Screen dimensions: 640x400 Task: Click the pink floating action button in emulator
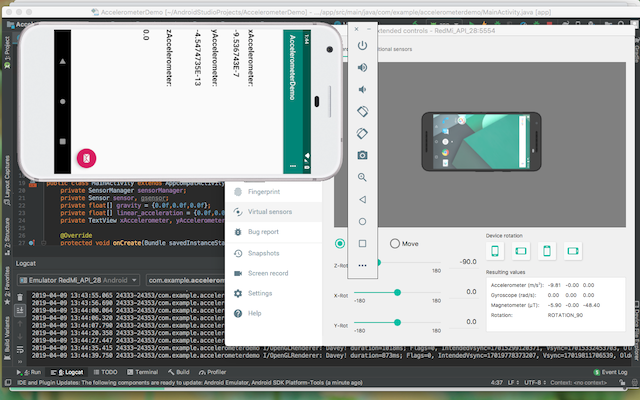click(x=87, y=158)
